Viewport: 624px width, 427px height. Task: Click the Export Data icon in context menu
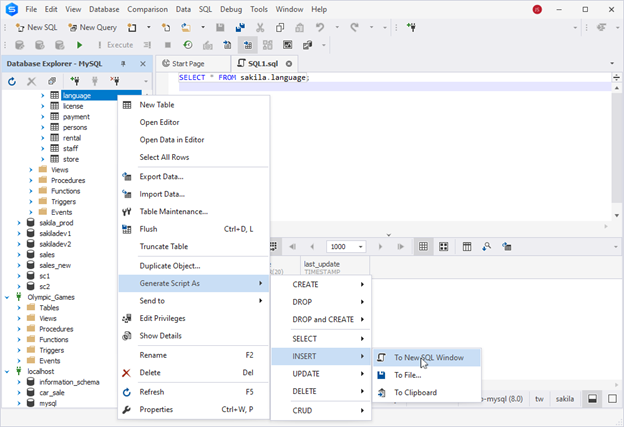coord(127,176)
